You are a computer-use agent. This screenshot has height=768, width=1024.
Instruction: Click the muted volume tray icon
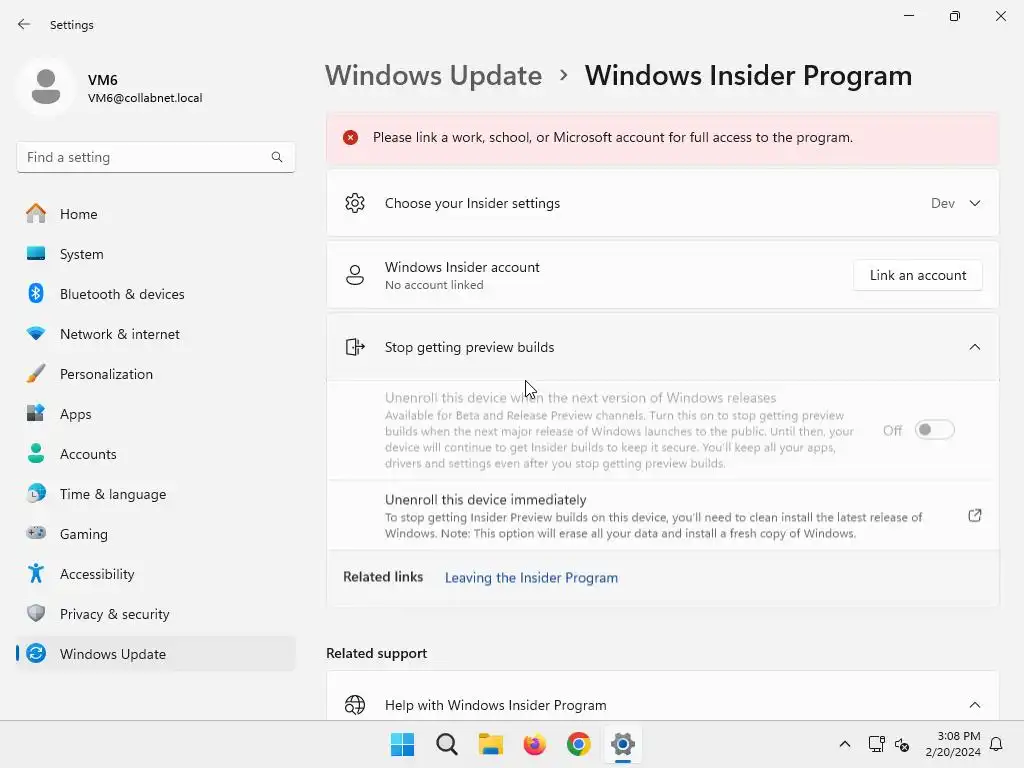[902, 744]
